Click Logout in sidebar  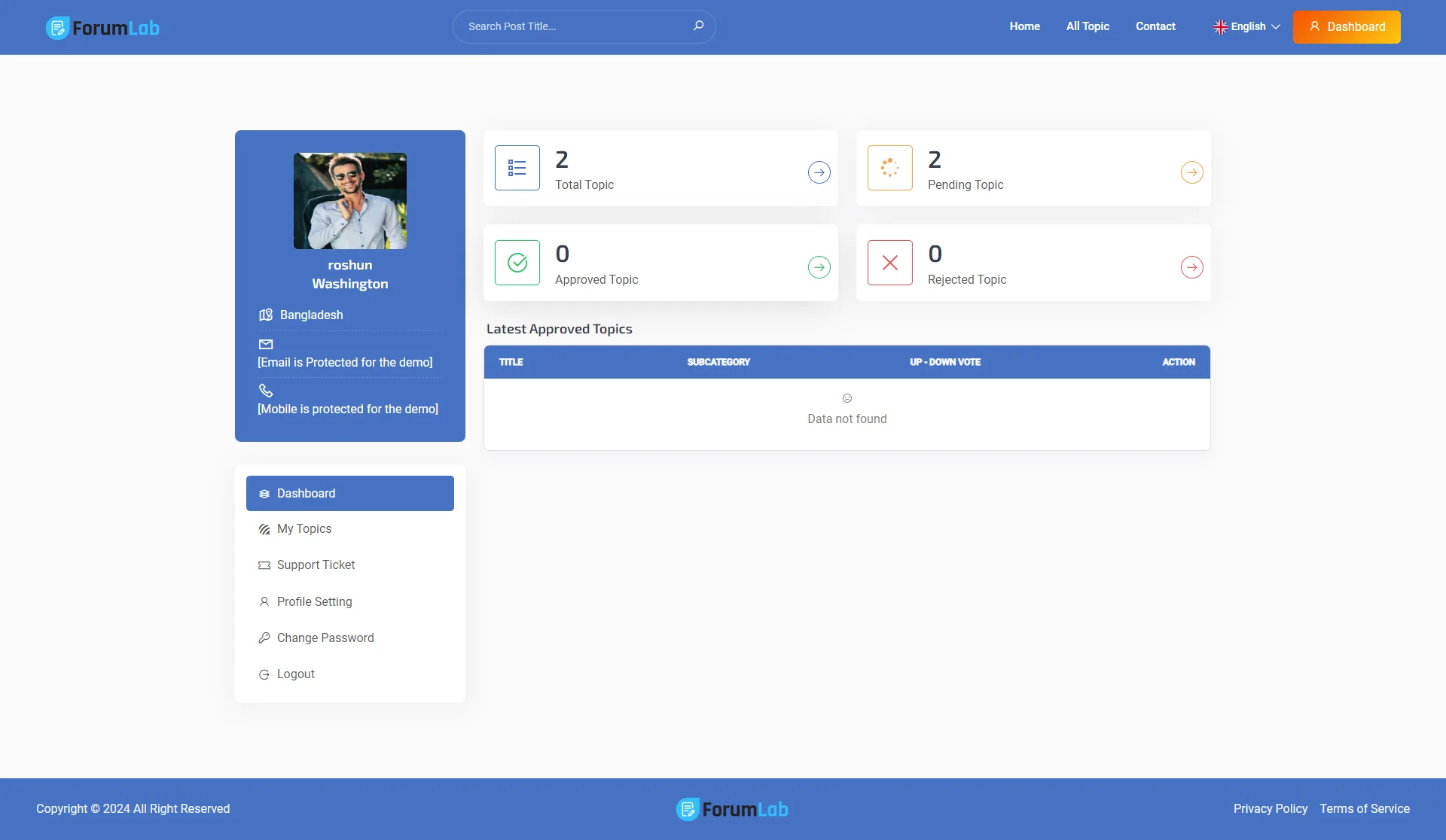(350, 674)
